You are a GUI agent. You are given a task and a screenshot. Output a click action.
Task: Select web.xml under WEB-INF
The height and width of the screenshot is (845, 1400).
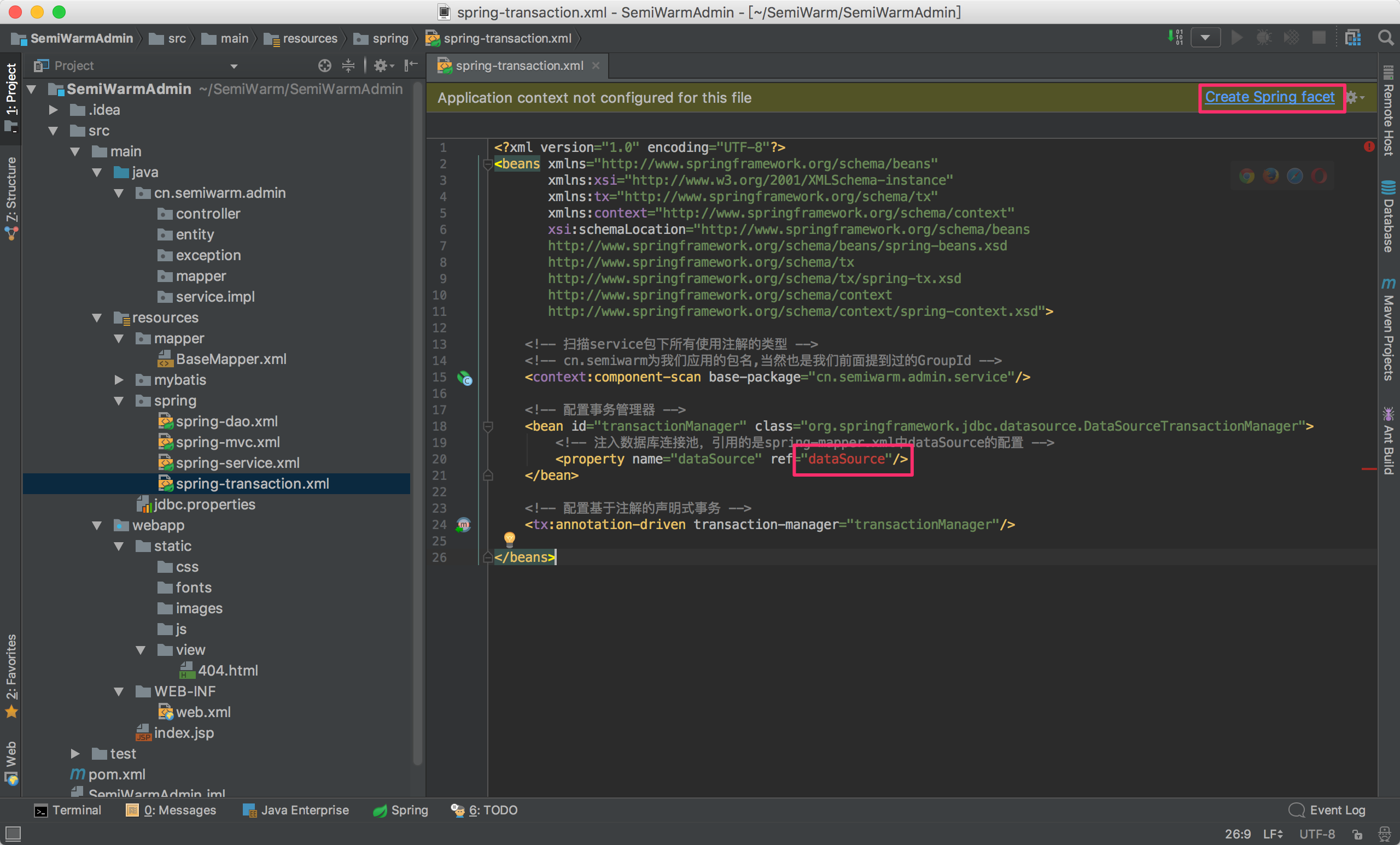pyautogui.click(x=194, y=712)
